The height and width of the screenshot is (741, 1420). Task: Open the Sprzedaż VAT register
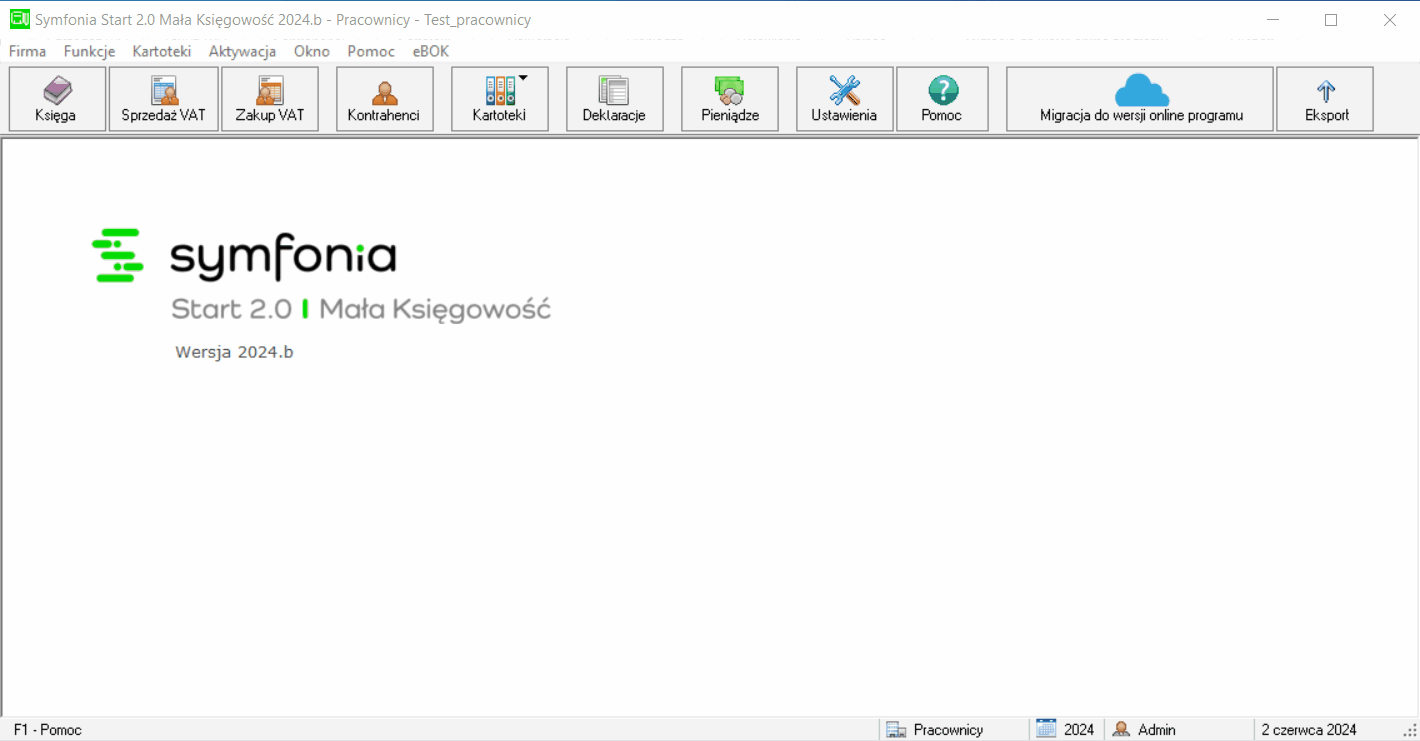pos(164,99)
